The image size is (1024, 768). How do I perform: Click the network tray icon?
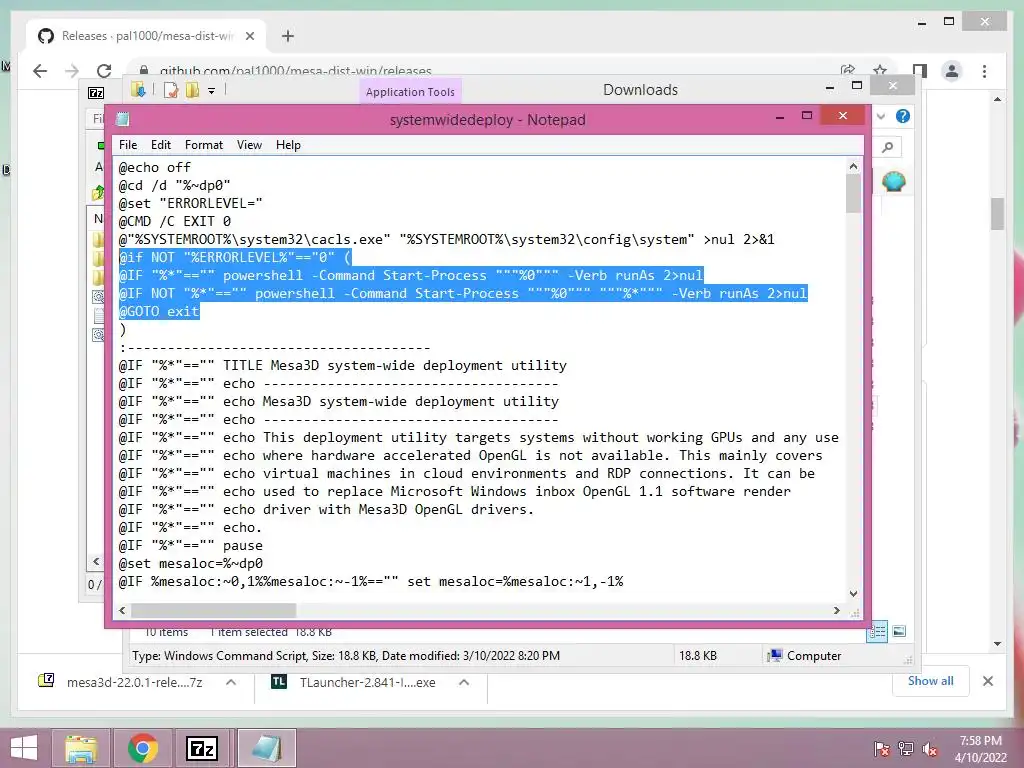click(906, 749)
